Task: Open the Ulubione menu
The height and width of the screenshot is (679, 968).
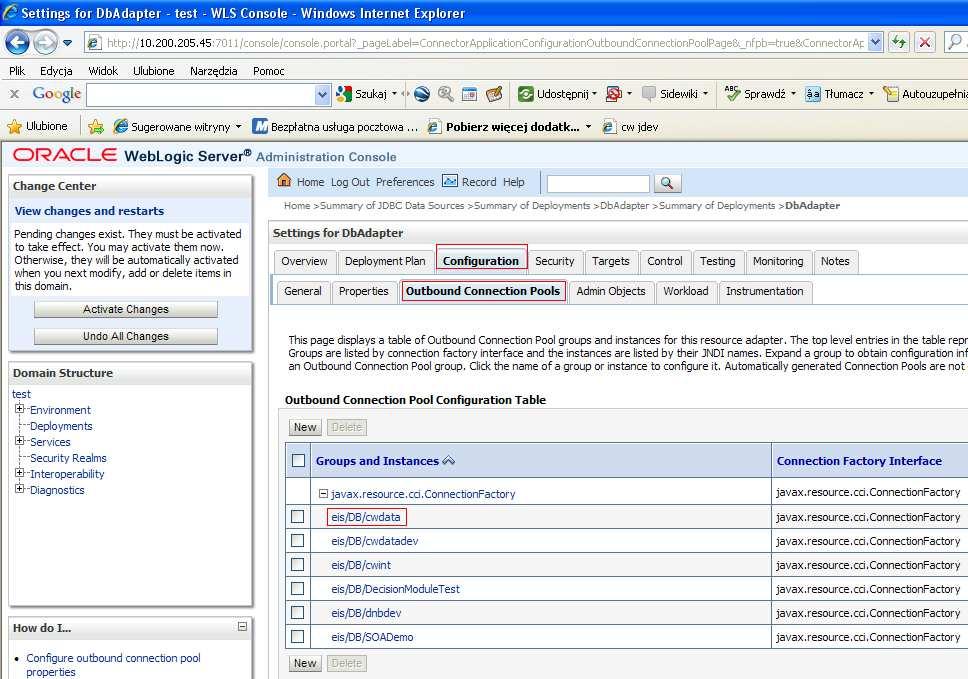Action: (154, 71)
